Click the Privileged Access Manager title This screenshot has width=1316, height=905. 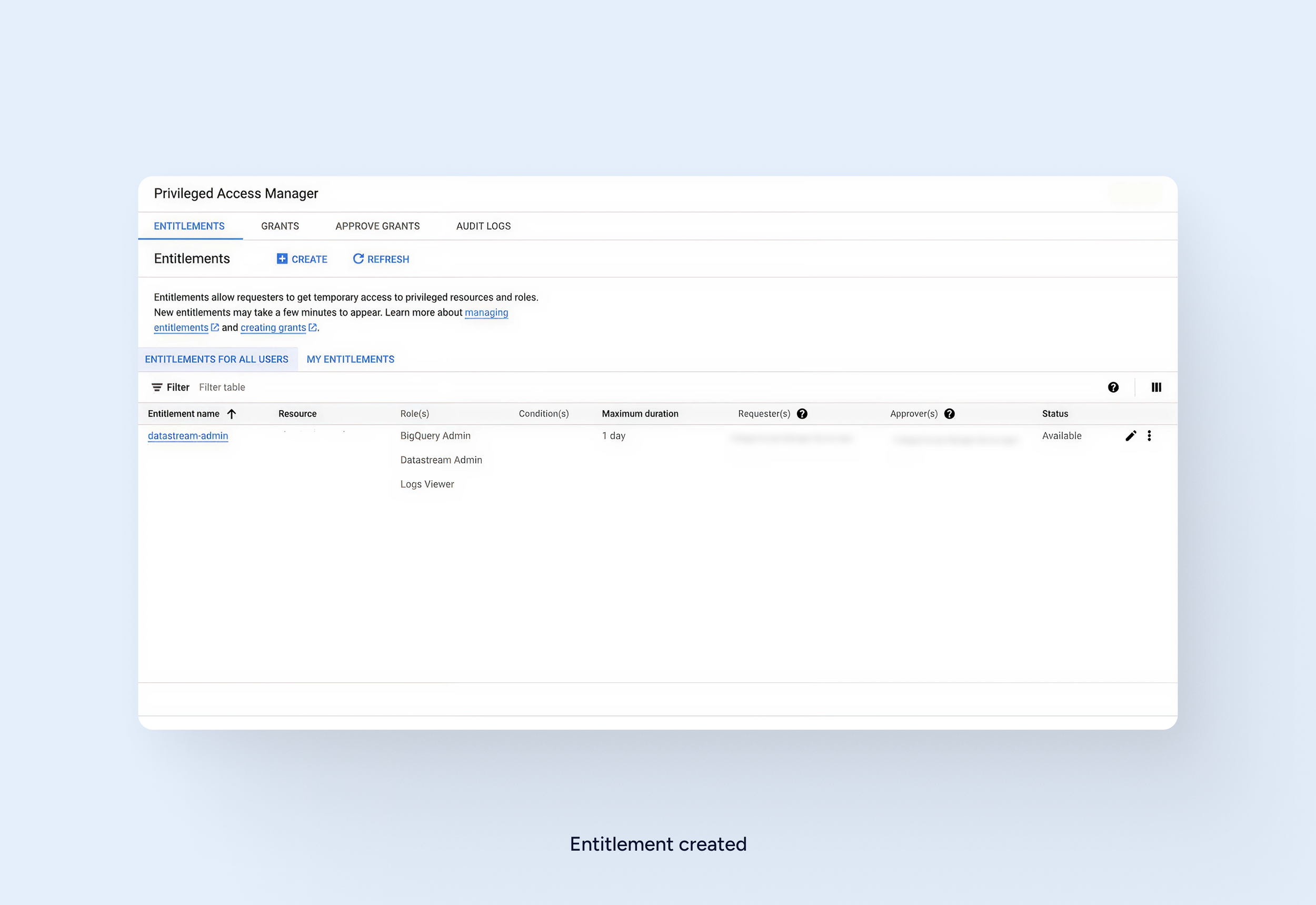pos(236,193)
